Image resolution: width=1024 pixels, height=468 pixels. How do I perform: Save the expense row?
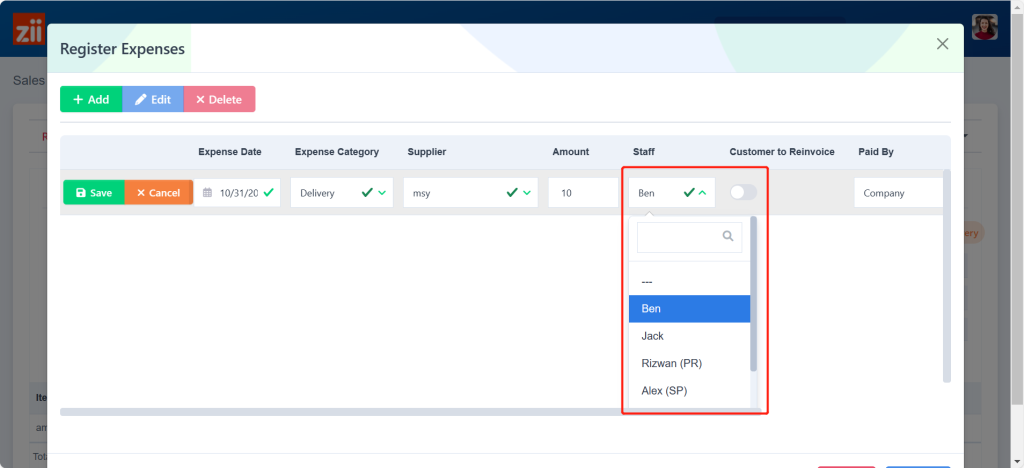pos(94,193)
